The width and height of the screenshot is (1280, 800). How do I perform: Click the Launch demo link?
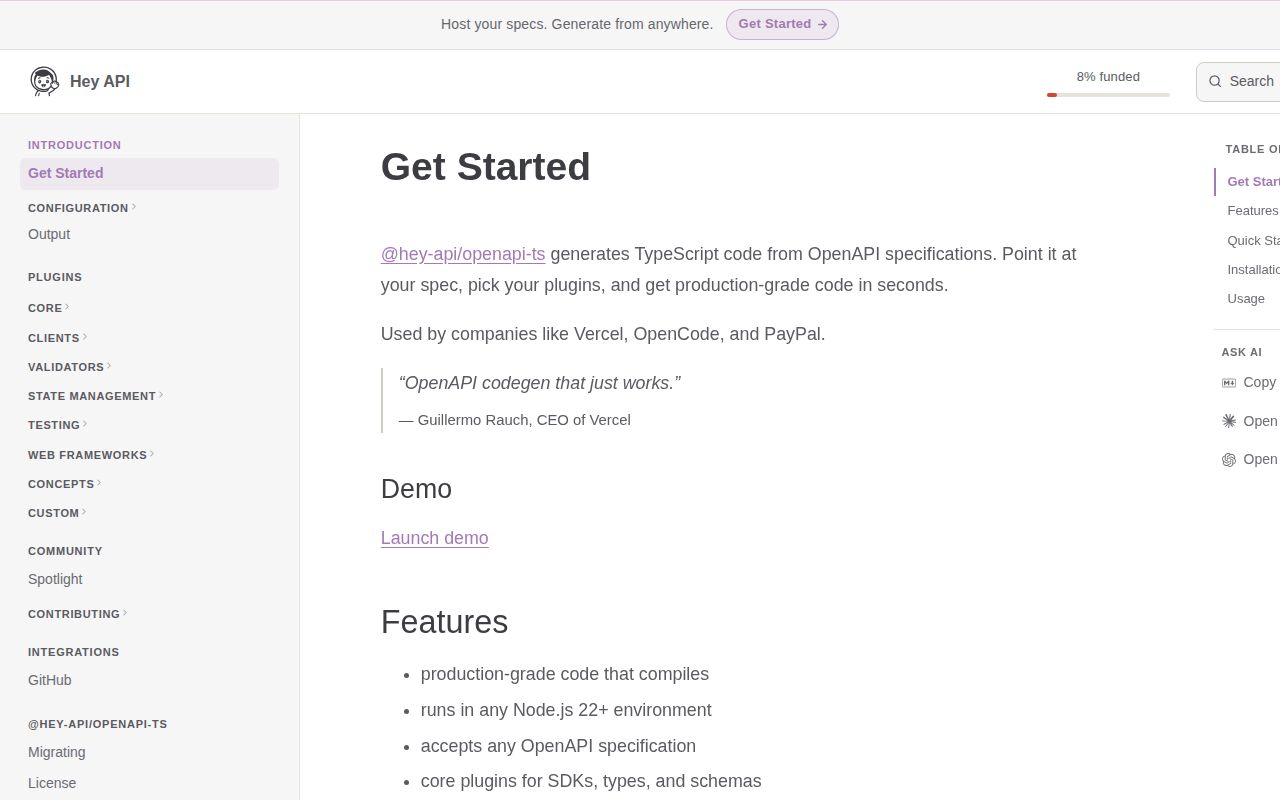(435, 538)
